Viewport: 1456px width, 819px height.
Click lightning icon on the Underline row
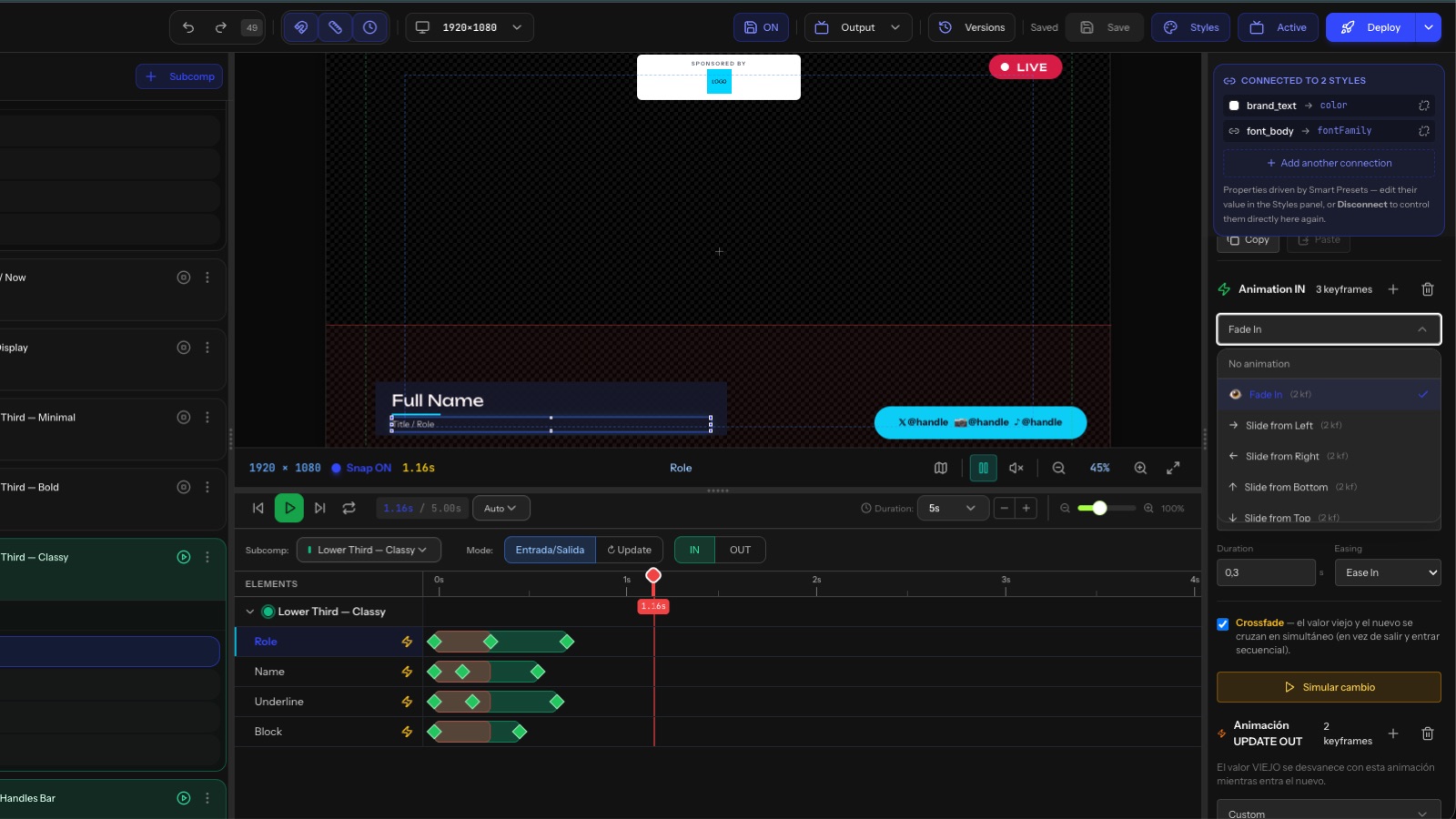407,702
